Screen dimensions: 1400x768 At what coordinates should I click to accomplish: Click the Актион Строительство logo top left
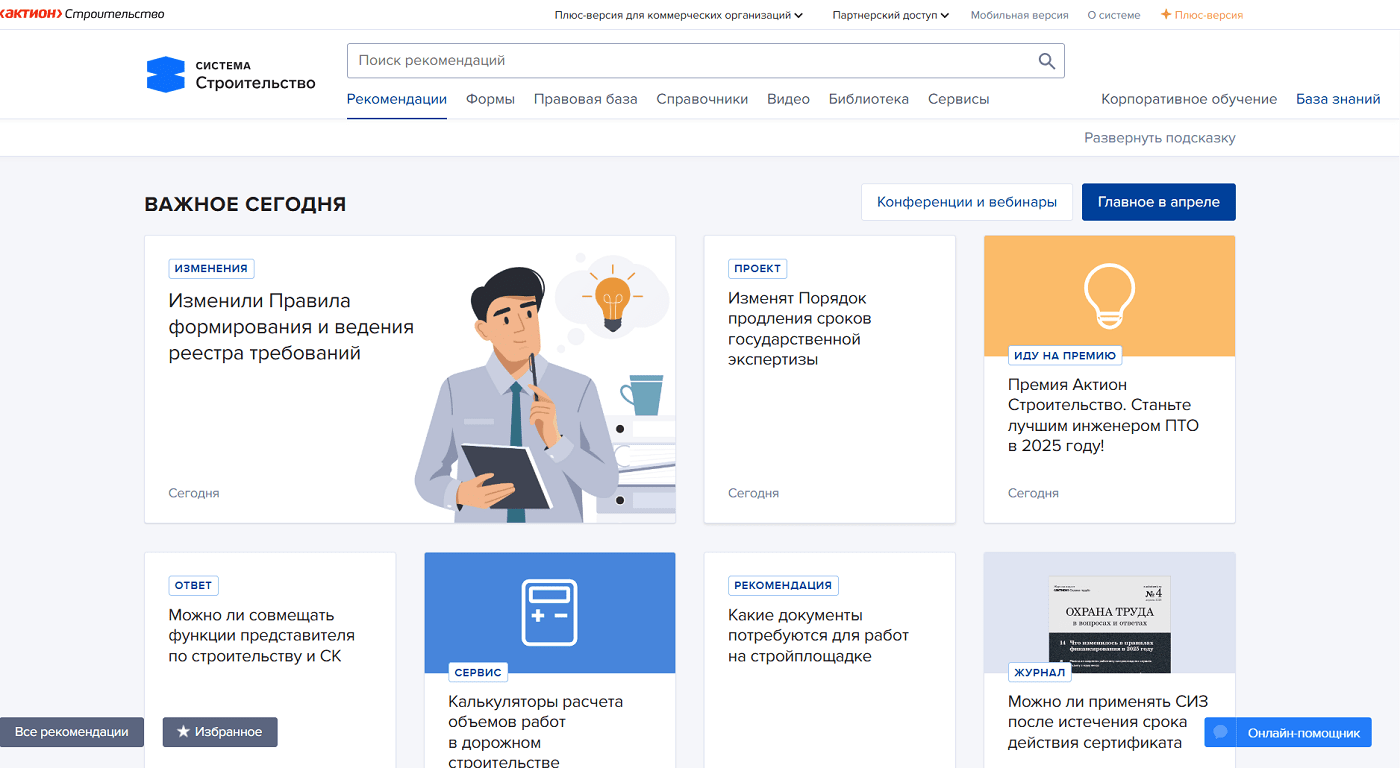click(x=85, y=14)
